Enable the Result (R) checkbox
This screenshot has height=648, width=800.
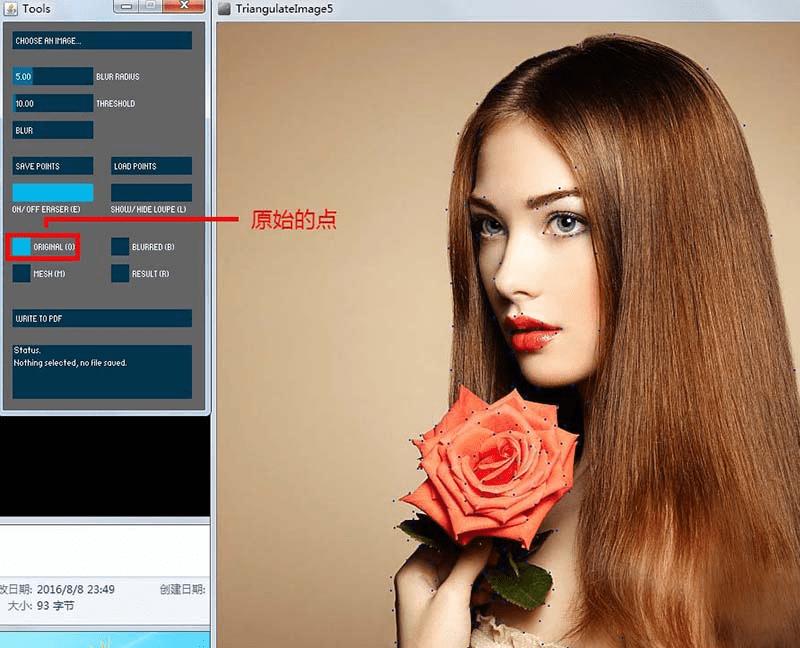point(120,273)
